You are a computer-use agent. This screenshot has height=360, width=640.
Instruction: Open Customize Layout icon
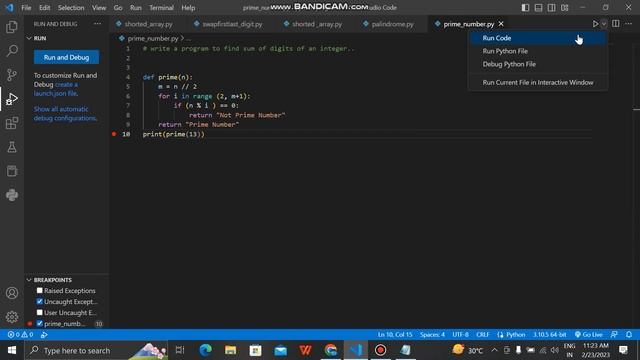[x=564, y=8]
